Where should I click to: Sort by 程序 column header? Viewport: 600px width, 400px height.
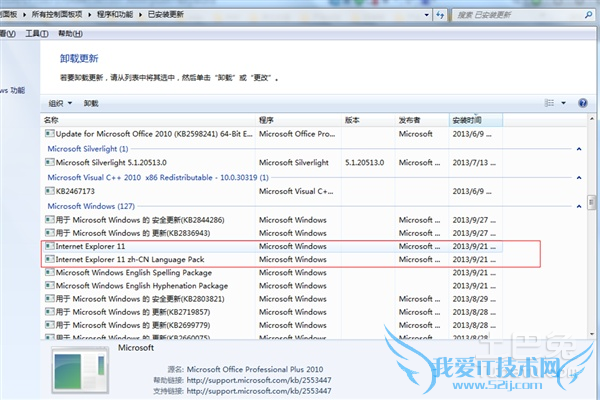coord(298,120)
